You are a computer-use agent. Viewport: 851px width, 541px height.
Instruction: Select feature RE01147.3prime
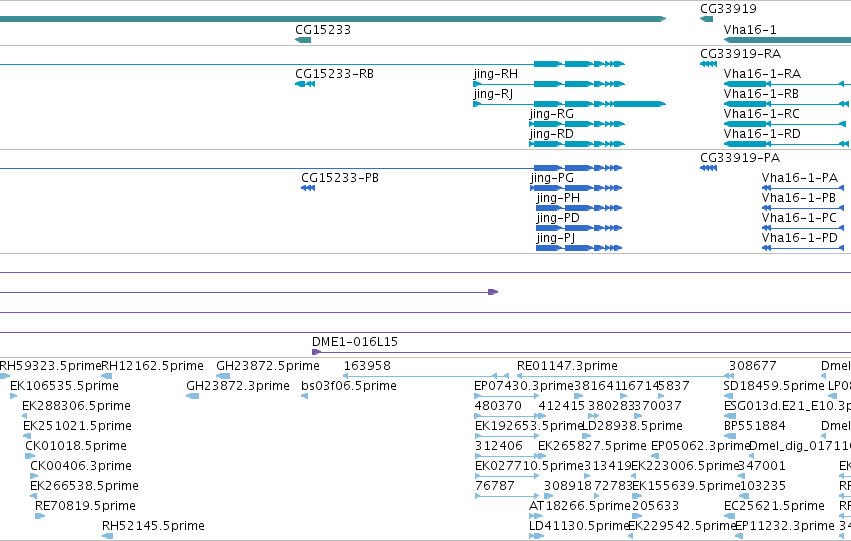tap(567, 366)
